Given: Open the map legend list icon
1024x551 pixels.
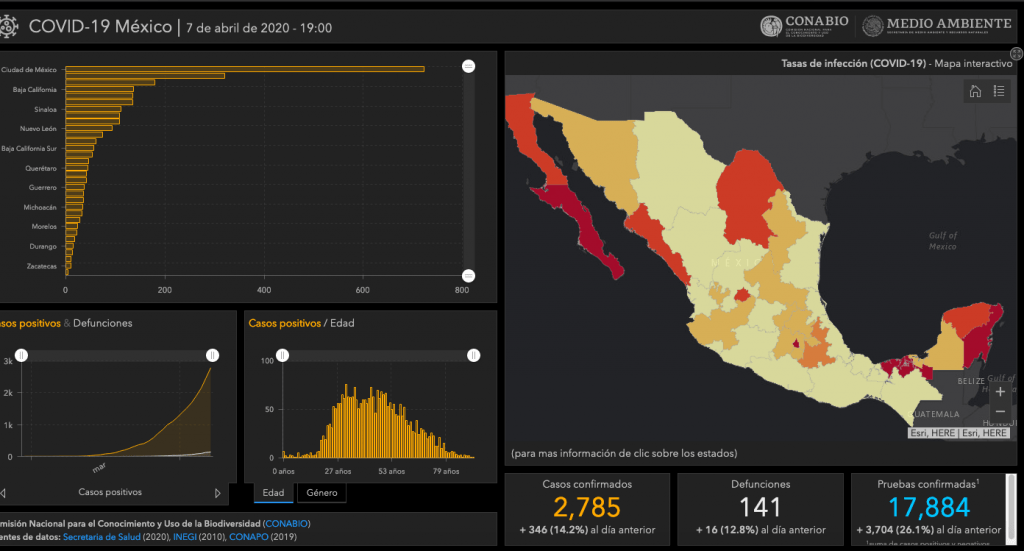Looking at the screenshot, I should pos(999,92).
